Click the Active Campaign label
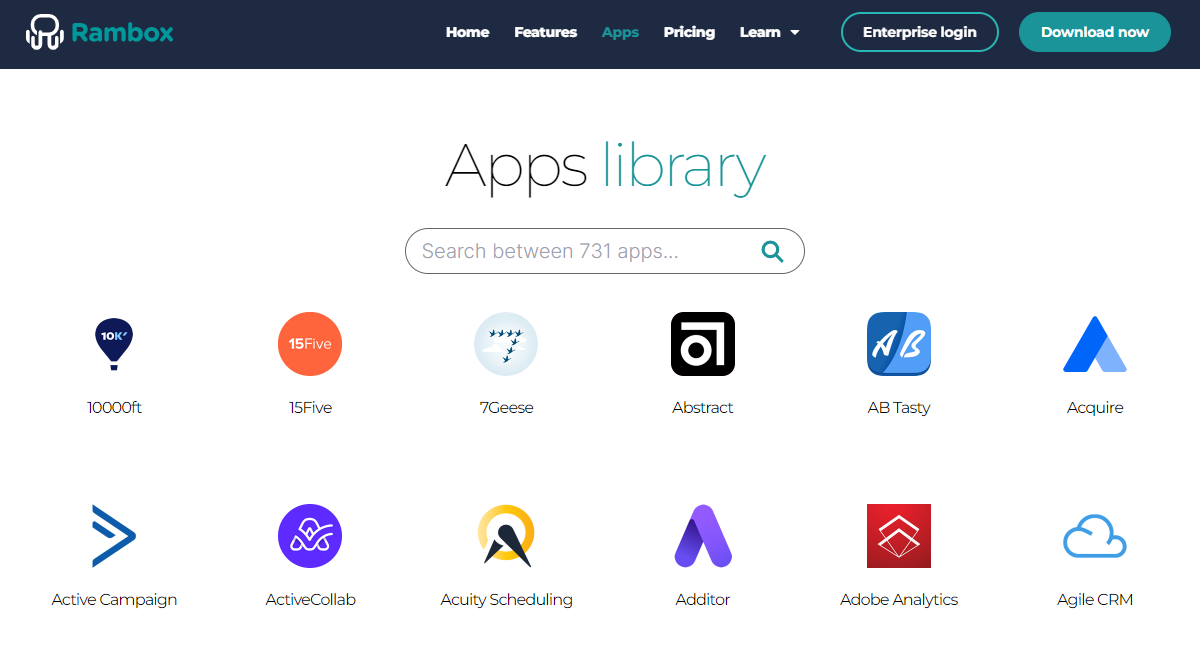The width and height of the screenshot is (1200, 650). pos(114,600)
